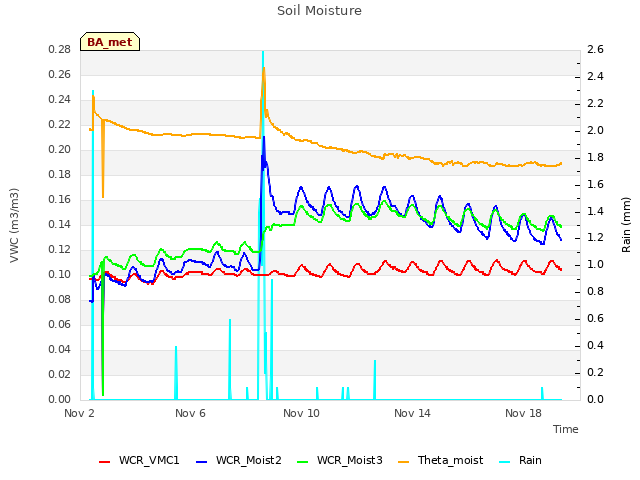The width and height of the screenshot is (640, 480).
Task: Click the 2.6 rain axis value
Action: pos(595,50)
